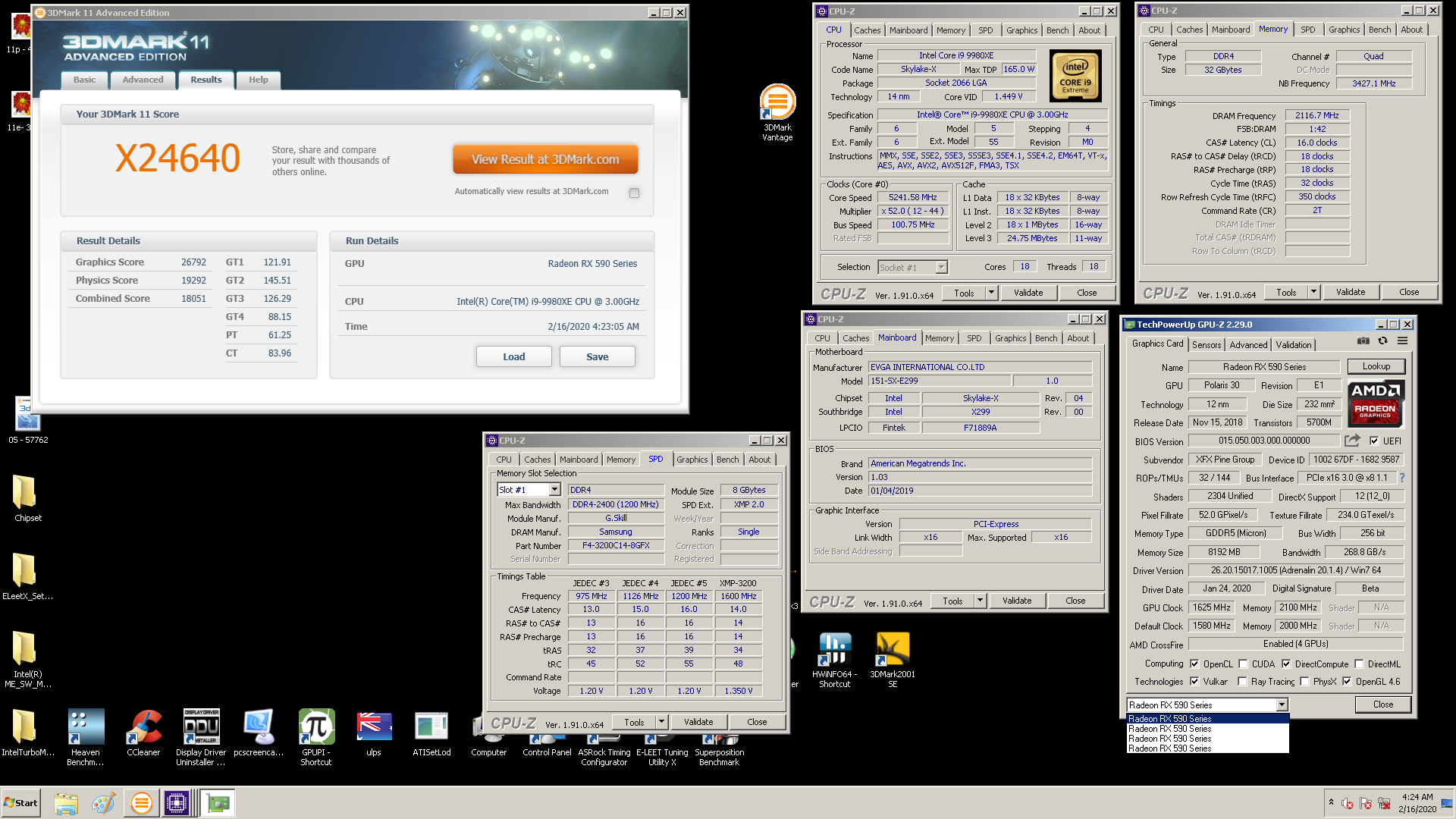Open Display Driver Uninstaller icon

click(x=201, y=738)
